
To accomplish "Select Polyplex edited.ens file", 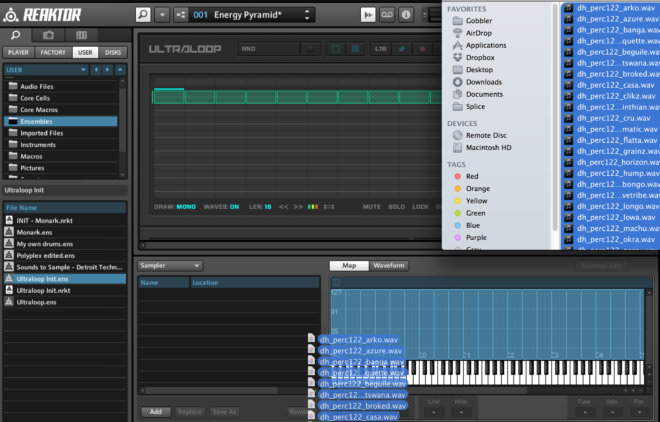I will pos(65,255).
